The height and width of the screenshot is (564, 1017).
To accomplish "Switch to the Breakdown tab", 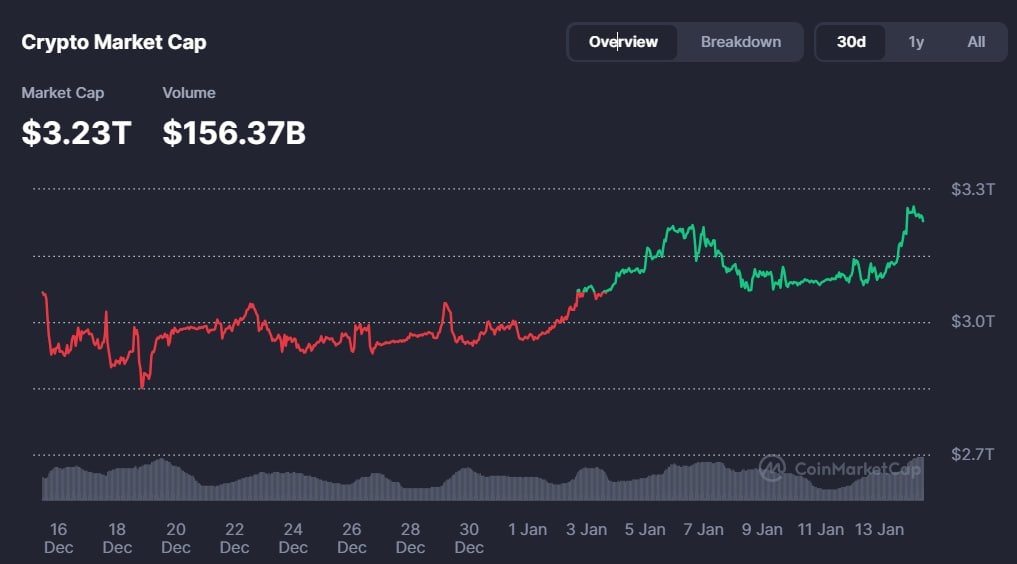I will pyautogui.click(x=741, y=42).
